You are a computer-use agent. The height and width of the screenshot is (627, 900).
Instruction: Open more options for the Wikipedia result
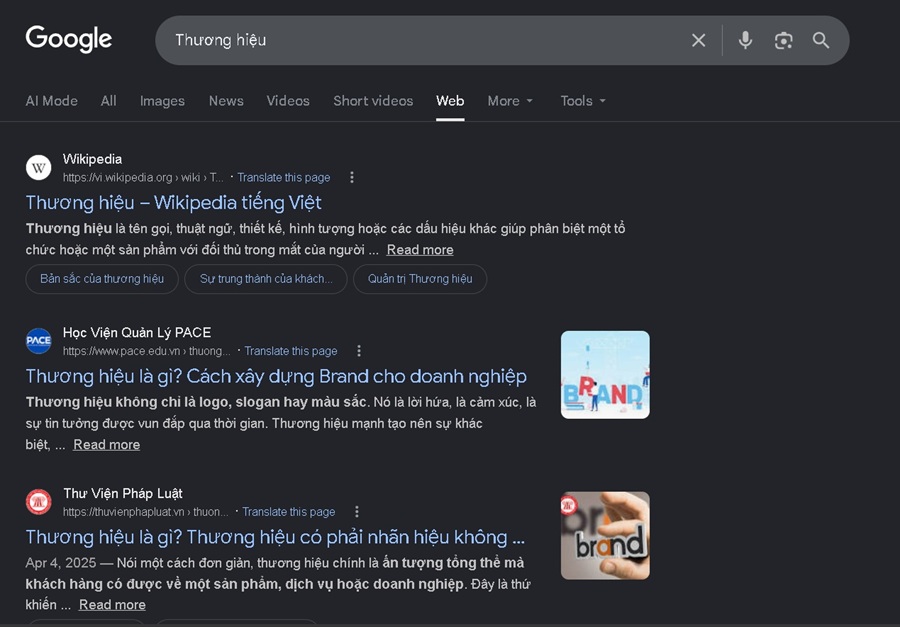click(352, 177)
